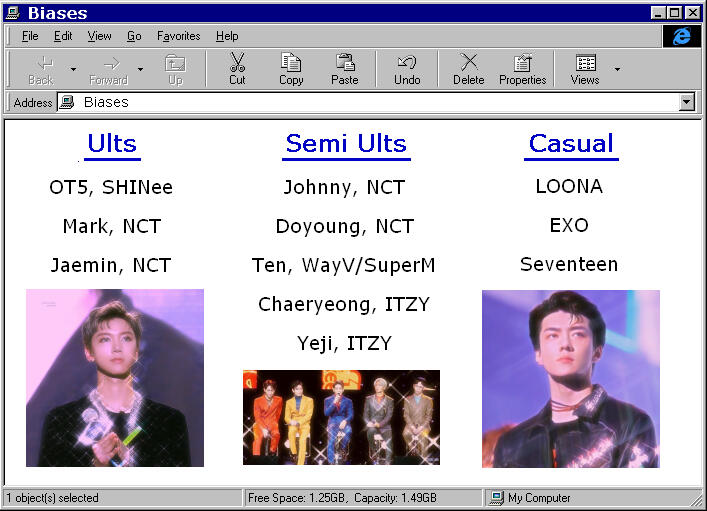Click inside the Address field

(370, 102)
